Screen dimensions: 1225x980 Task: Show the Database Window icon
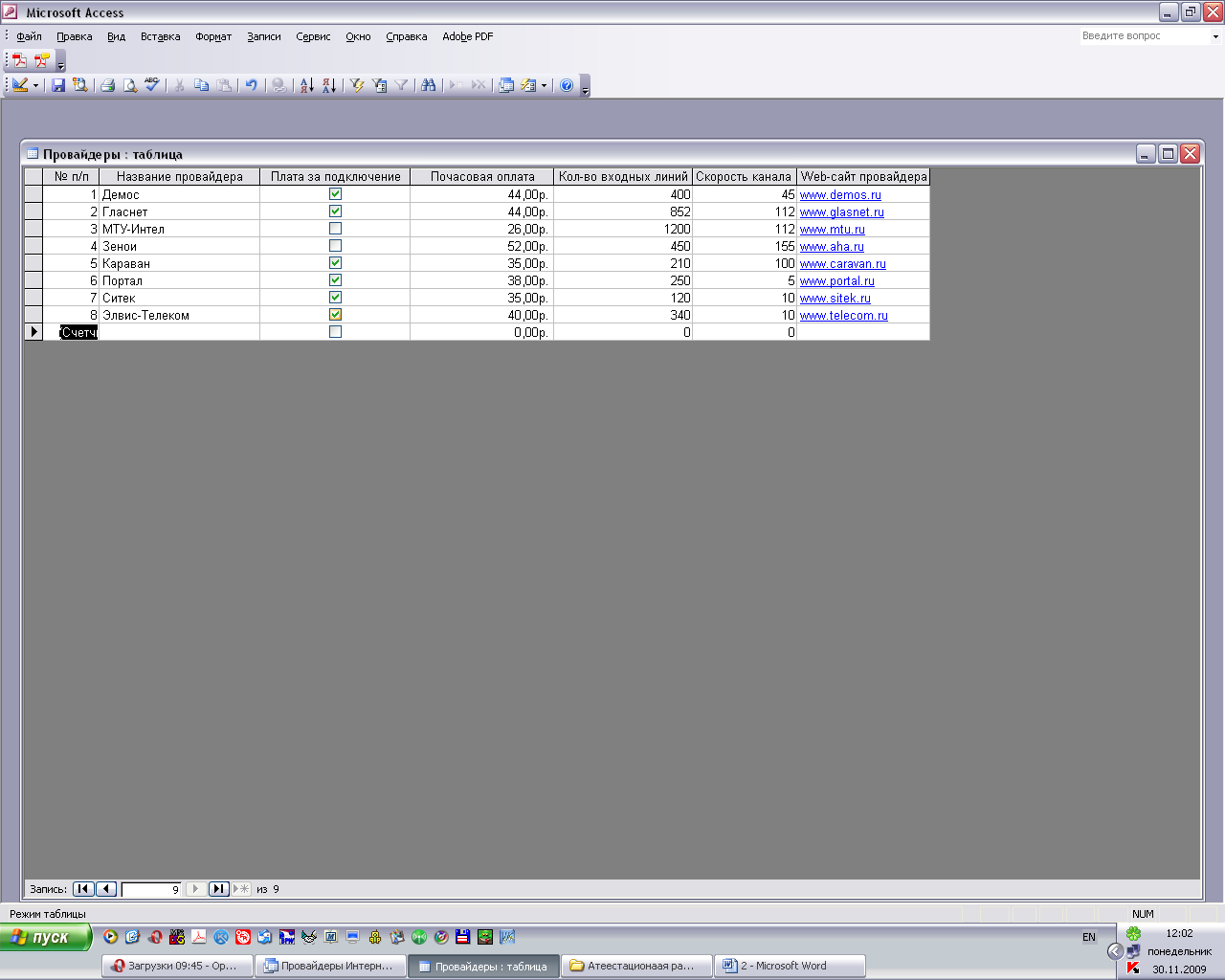click(x=506, y=85)
